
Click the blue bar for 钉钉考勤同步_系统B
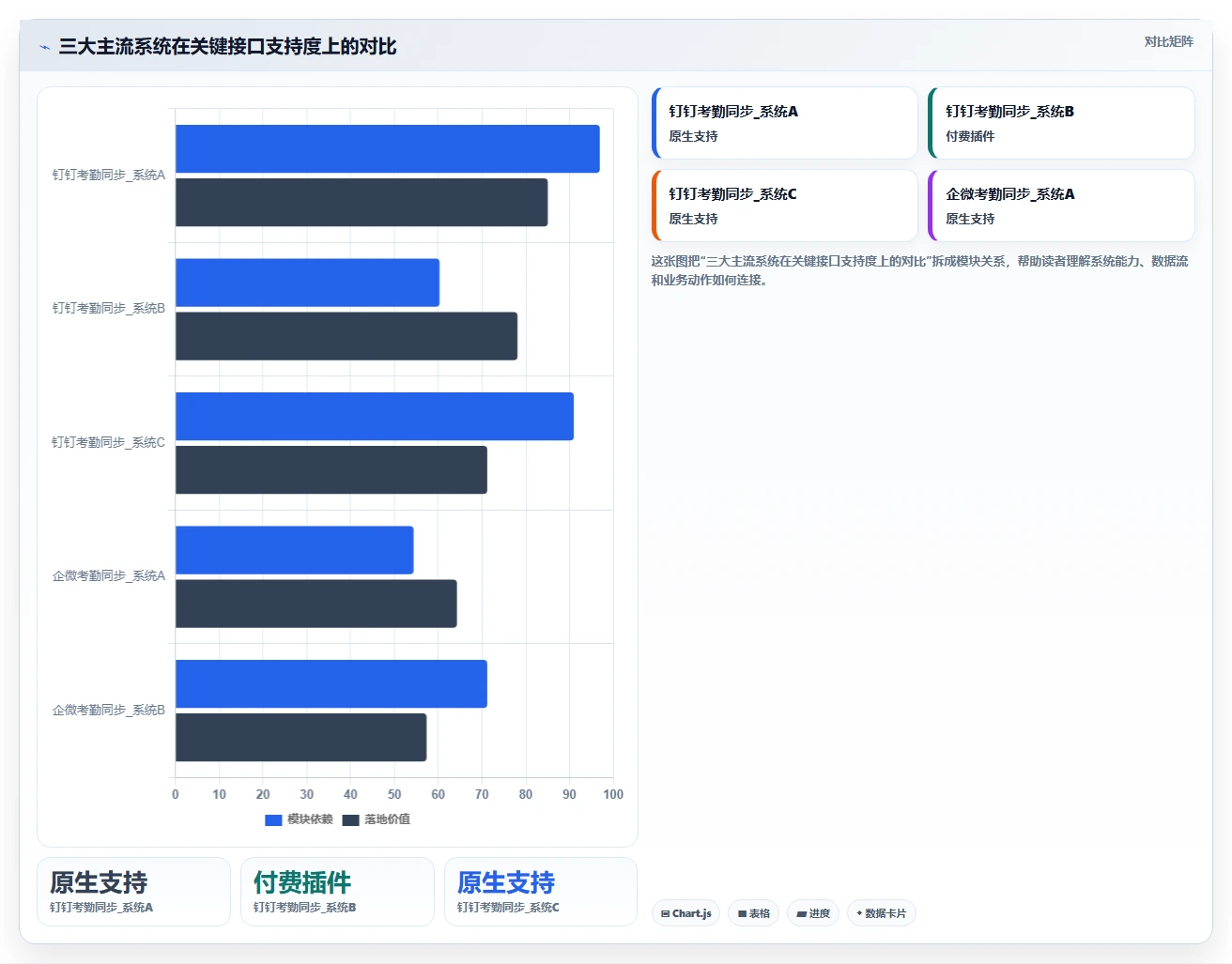[x=307, y=283]
